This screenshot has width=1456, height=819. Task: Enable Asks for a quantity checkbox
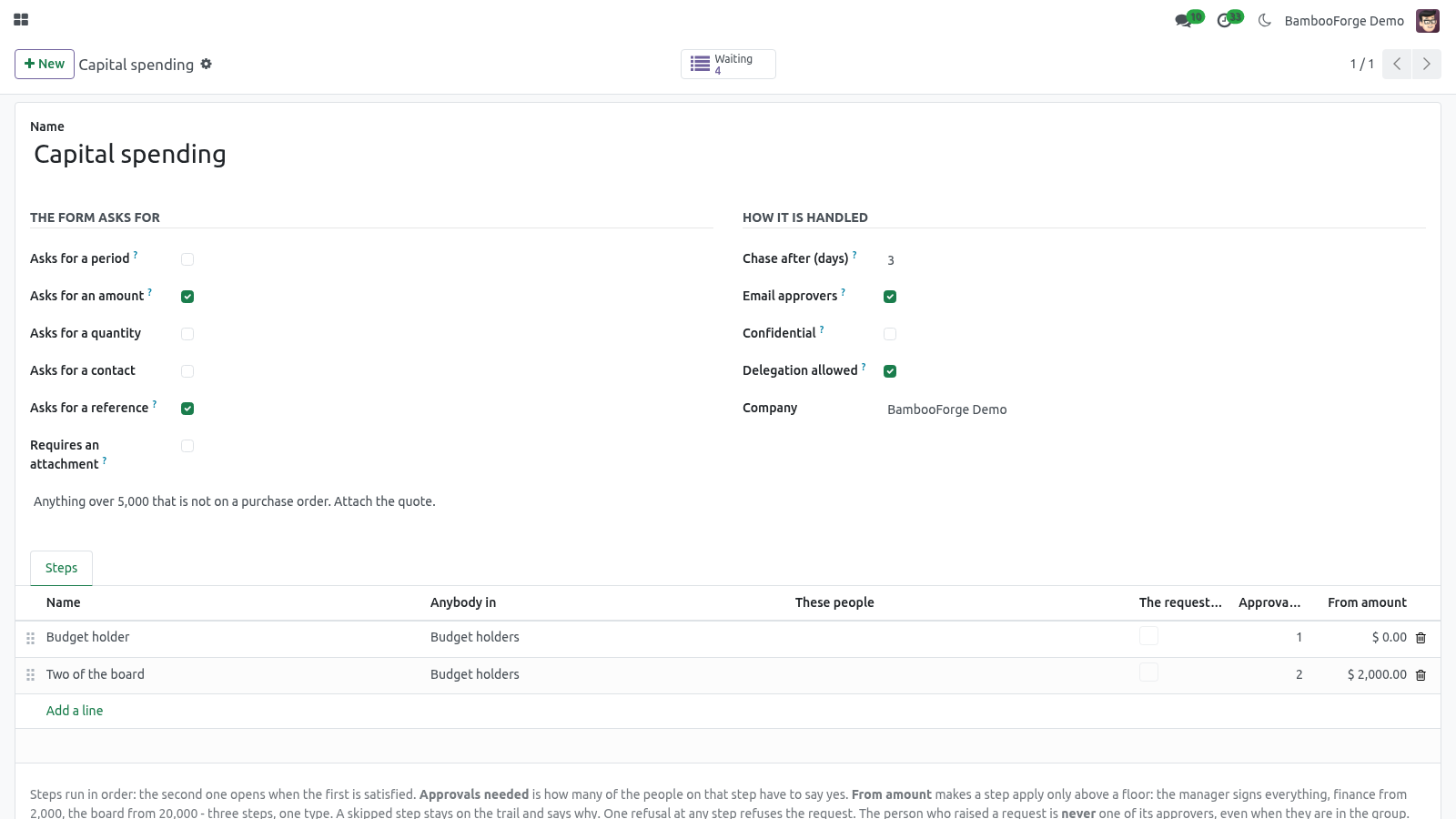point(187,334)
